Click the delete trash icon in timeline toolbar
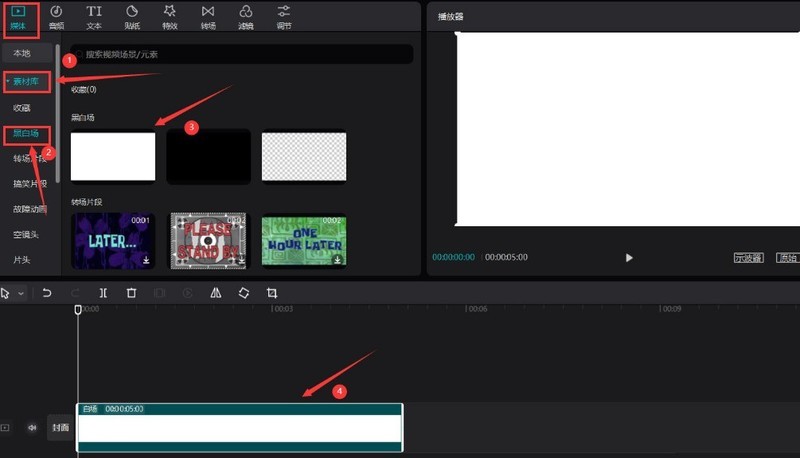The image size is (800, 458). pos(131,293)
